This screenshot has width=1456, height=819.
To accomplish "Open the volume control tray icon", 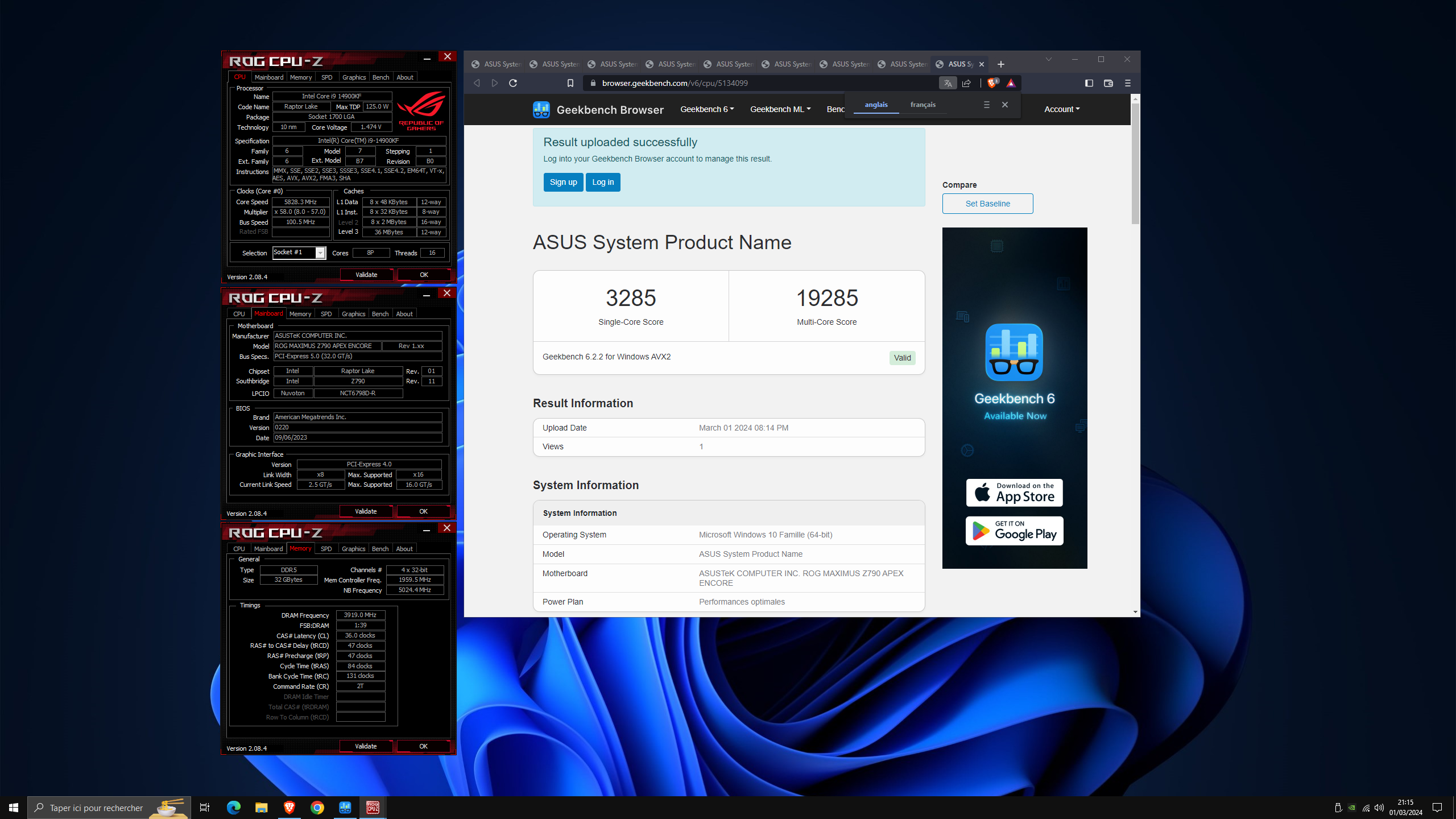I will 1379,808.
